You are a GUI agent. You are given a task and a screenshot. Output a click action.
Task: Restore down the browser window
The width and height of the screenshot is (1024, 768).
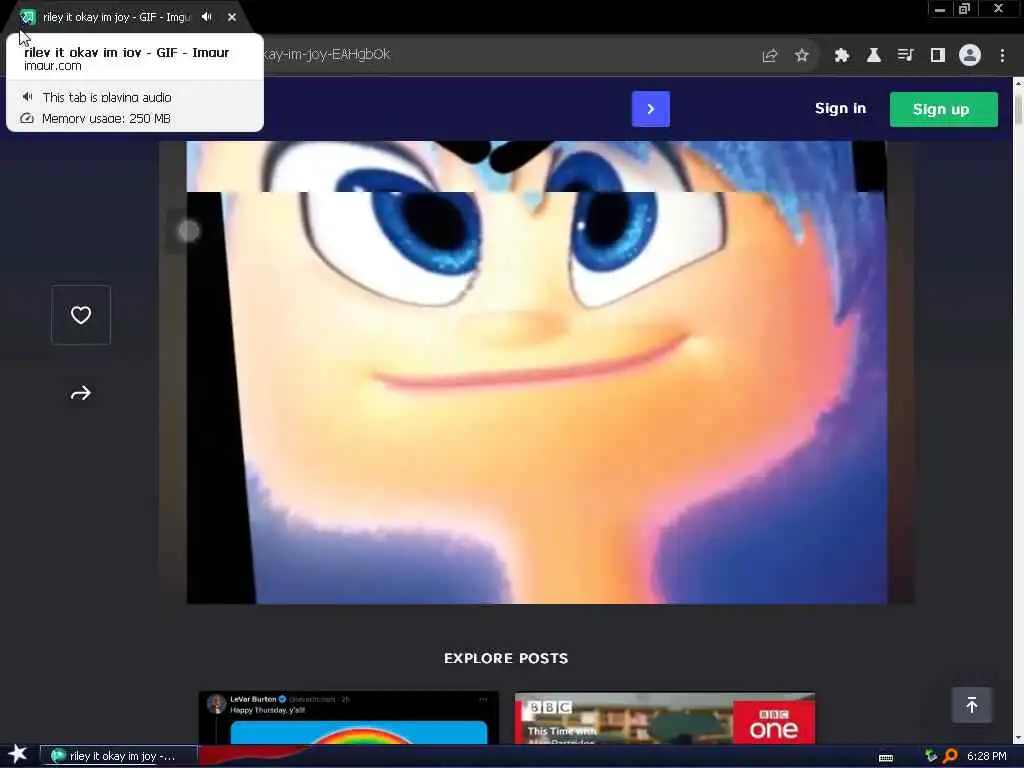964,9
